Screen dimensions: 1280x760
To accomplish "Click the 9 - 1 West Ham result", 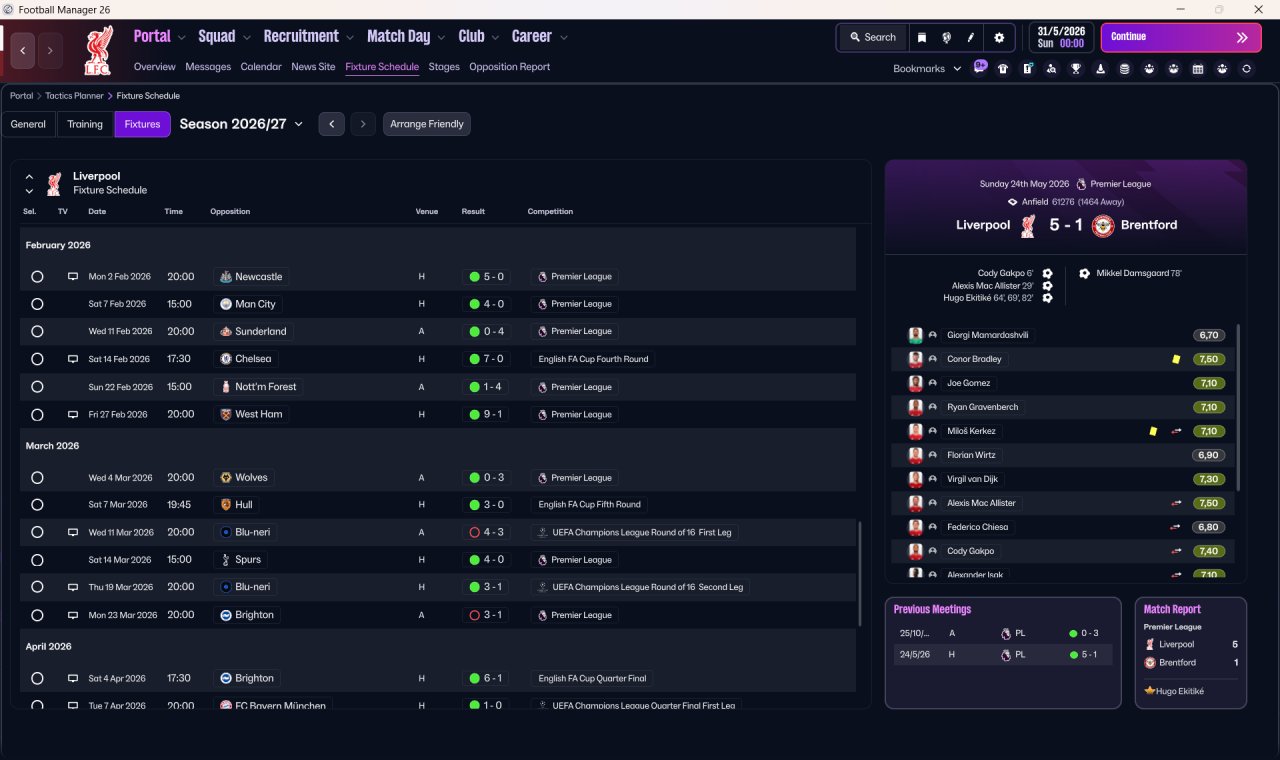I will [486, 414].
